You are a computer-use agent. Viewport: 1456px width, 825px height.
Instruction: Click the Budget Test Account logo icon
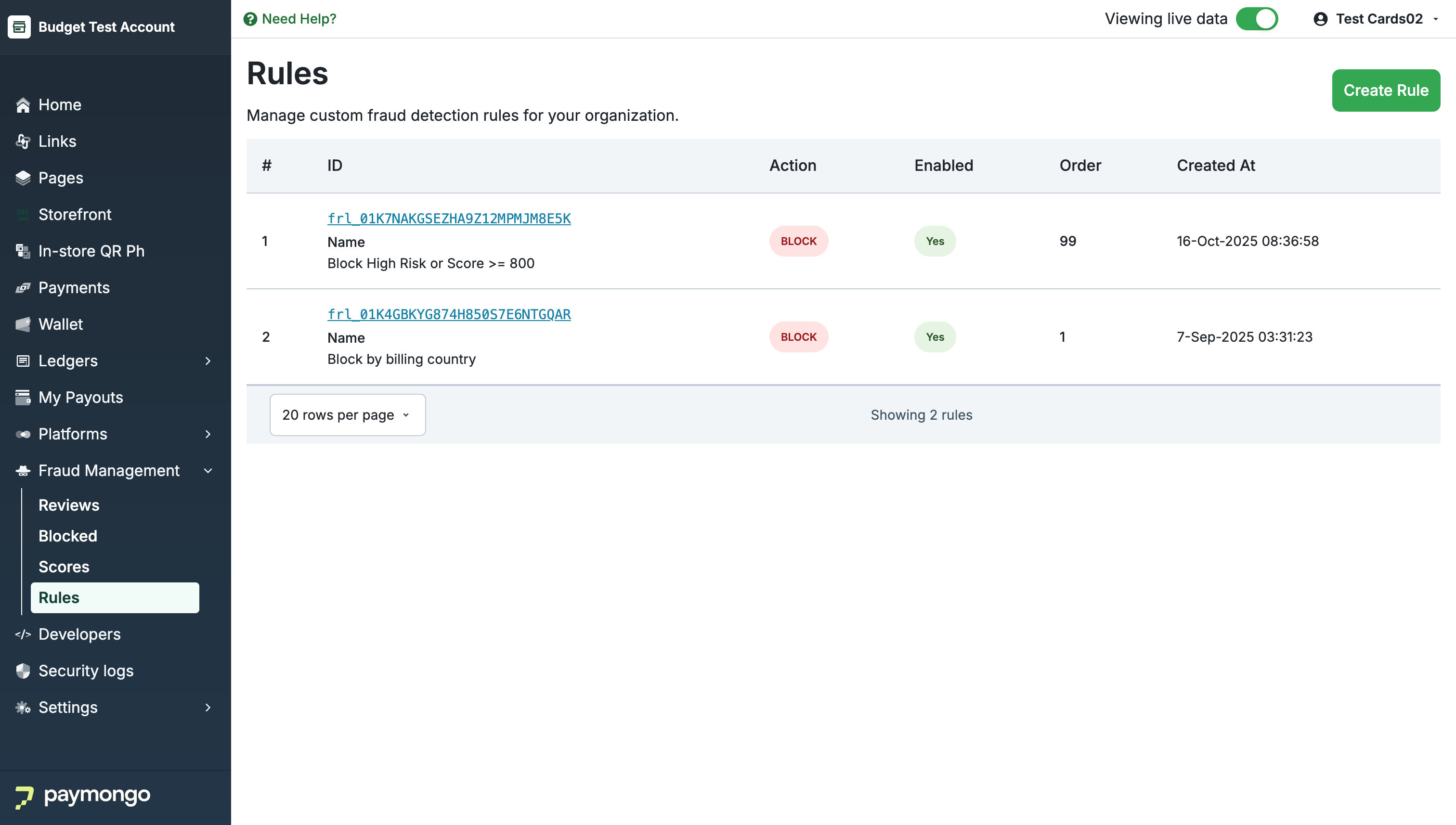19,26
